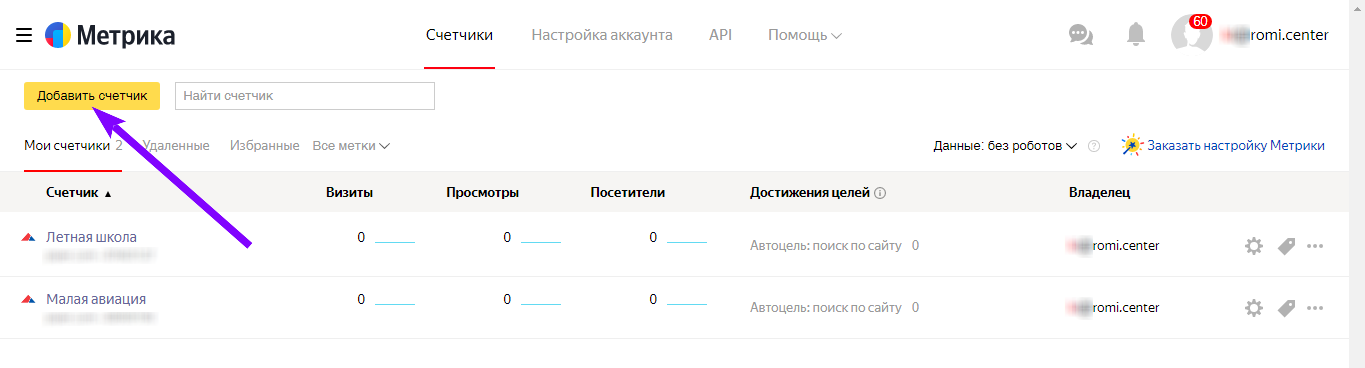Expand the Помощь menu
The image size is (1365, 368).
tap(805, 35)
